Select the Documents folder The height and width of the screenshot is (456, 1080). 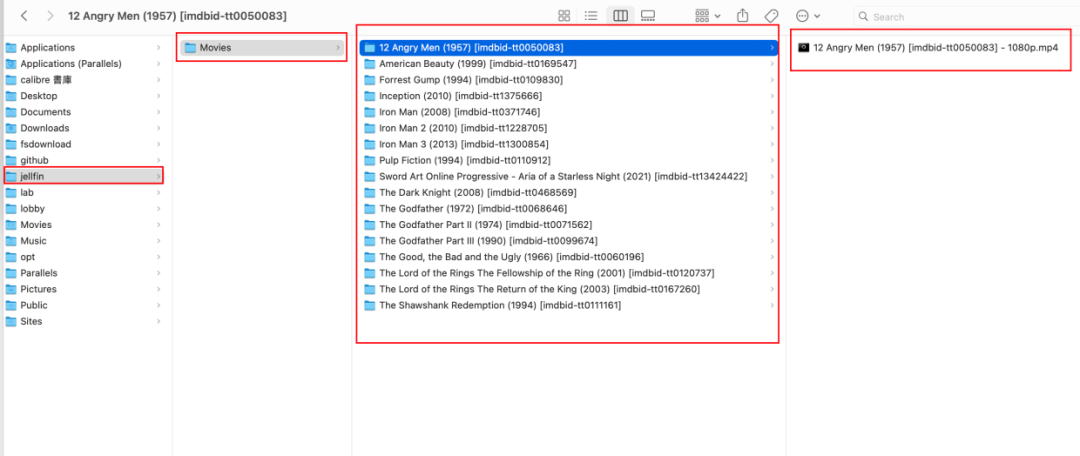pos(83,112)
